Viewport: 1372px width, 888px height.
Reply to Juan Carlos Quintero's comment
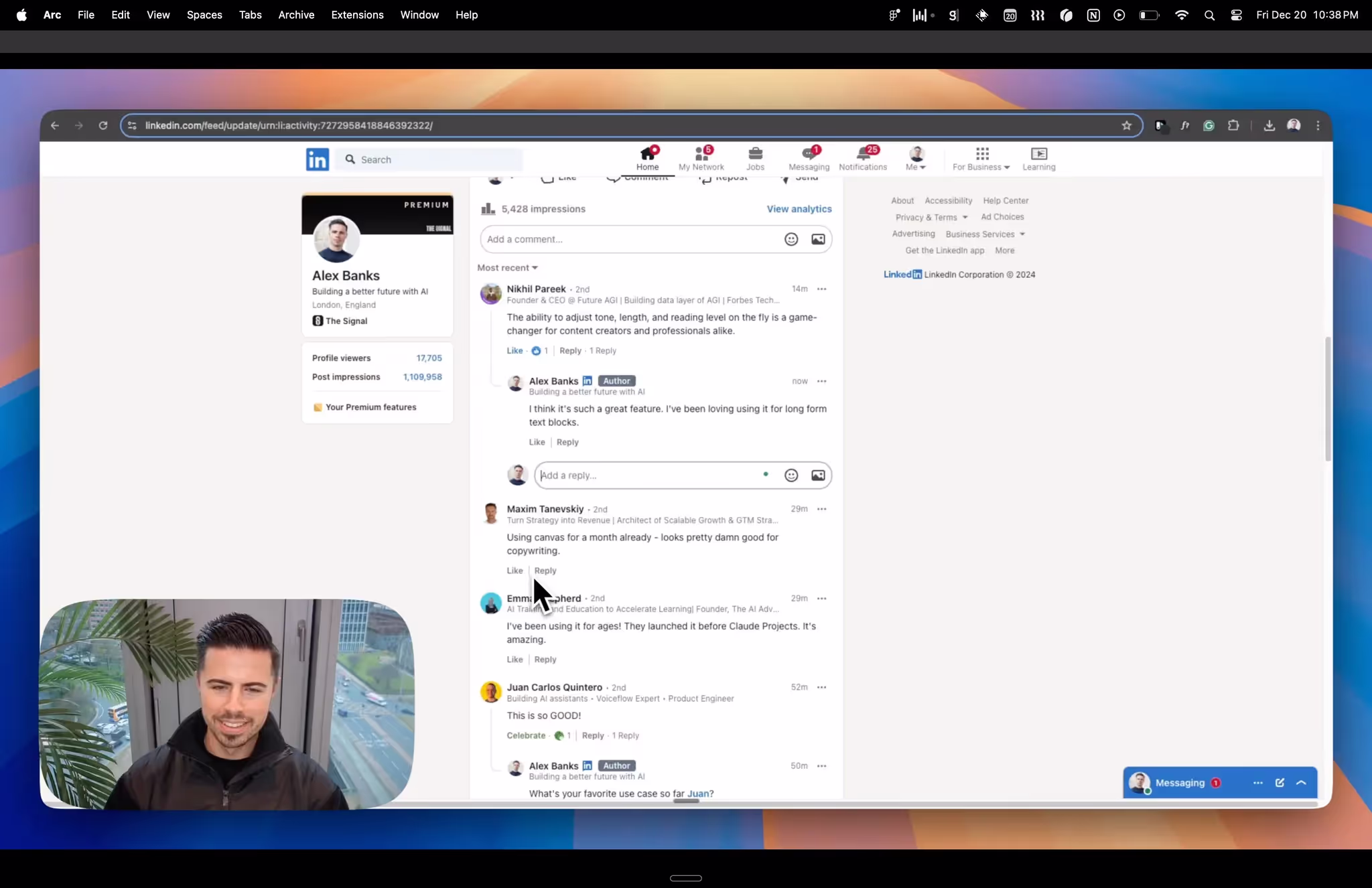pos(593,735)
